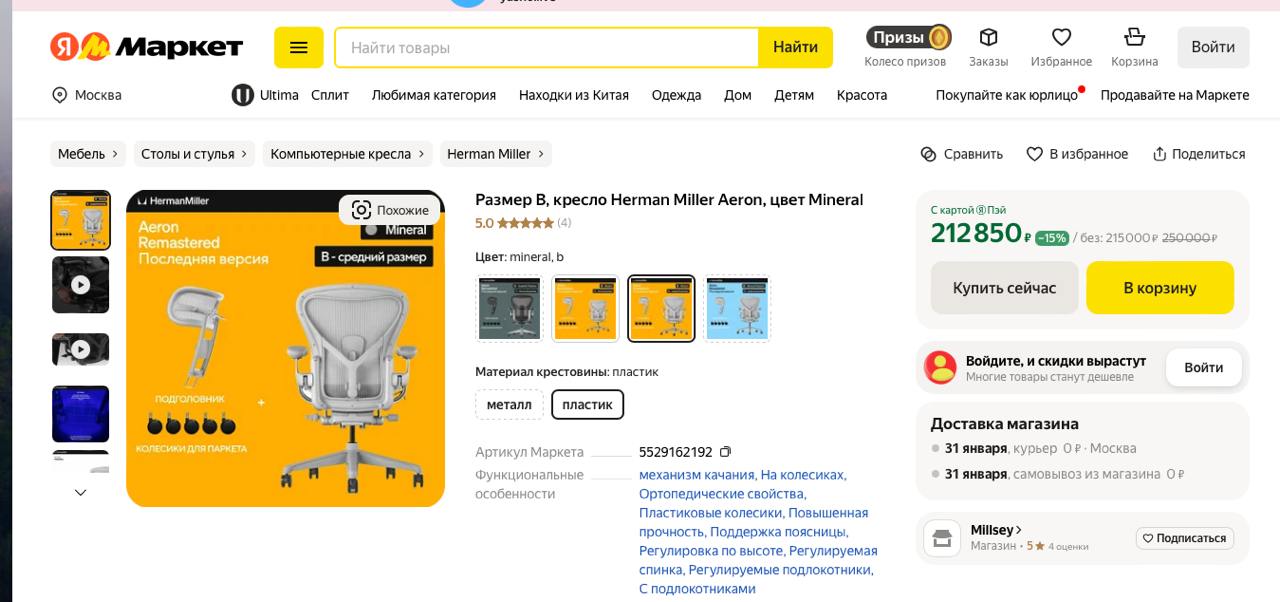The image size is (1280, 602).
Task: Go to Компьютерные кресла breadcrumb
Action: coord(341,154)
